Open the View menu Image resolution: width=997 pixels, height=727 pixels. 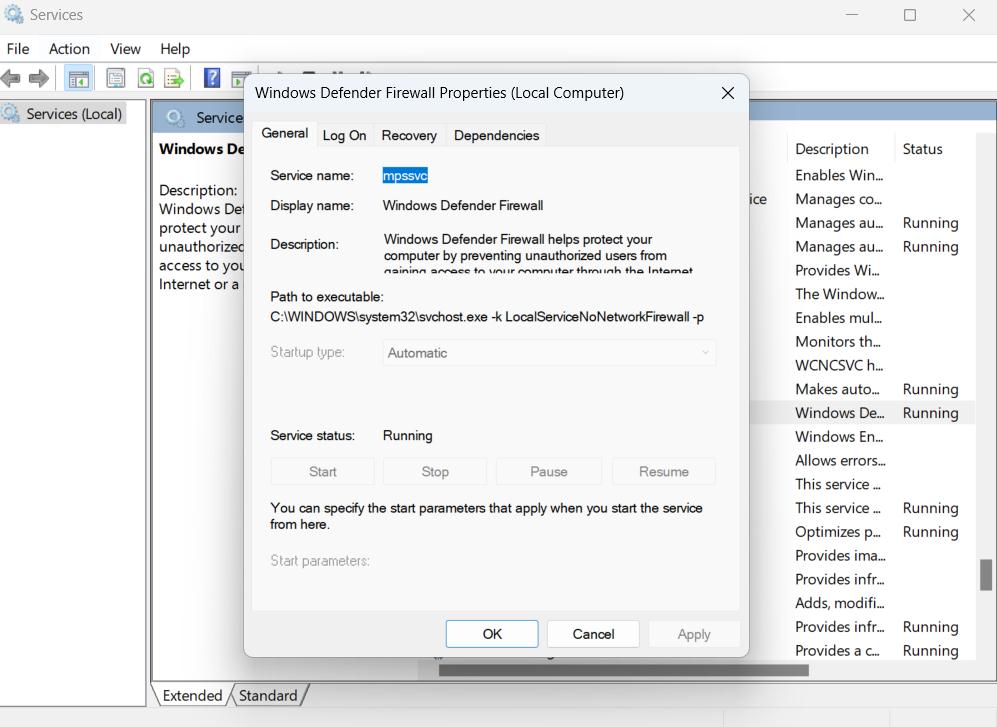click(125, 49)
